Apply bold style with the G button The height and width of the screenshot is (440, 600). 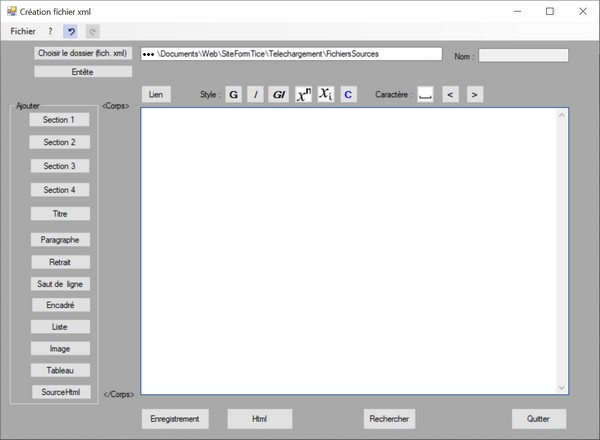233,95
